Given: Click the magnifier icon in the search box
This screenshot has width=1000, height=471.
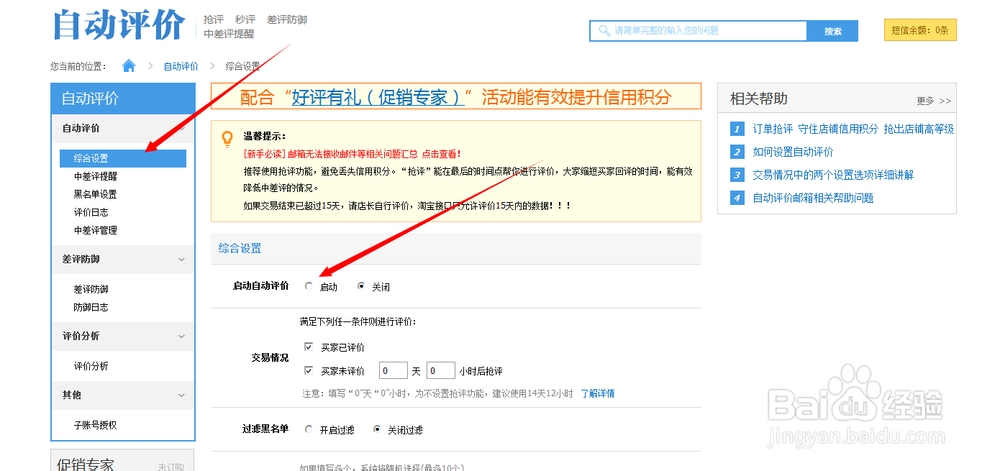Looking at the screenshot, I should 604,31.
